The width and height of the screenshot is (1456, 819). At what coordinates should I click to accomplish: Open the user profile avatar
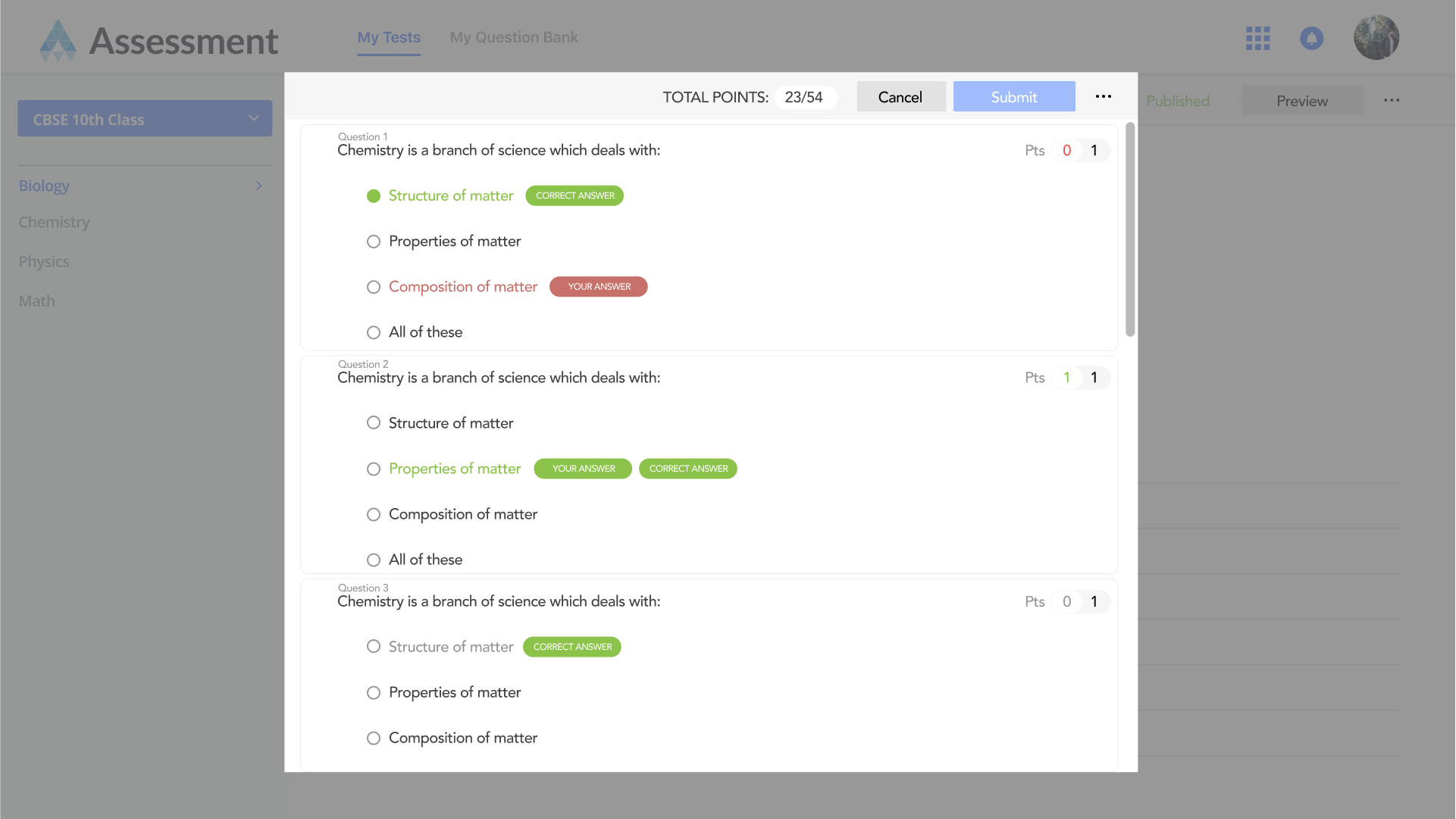1376,38
